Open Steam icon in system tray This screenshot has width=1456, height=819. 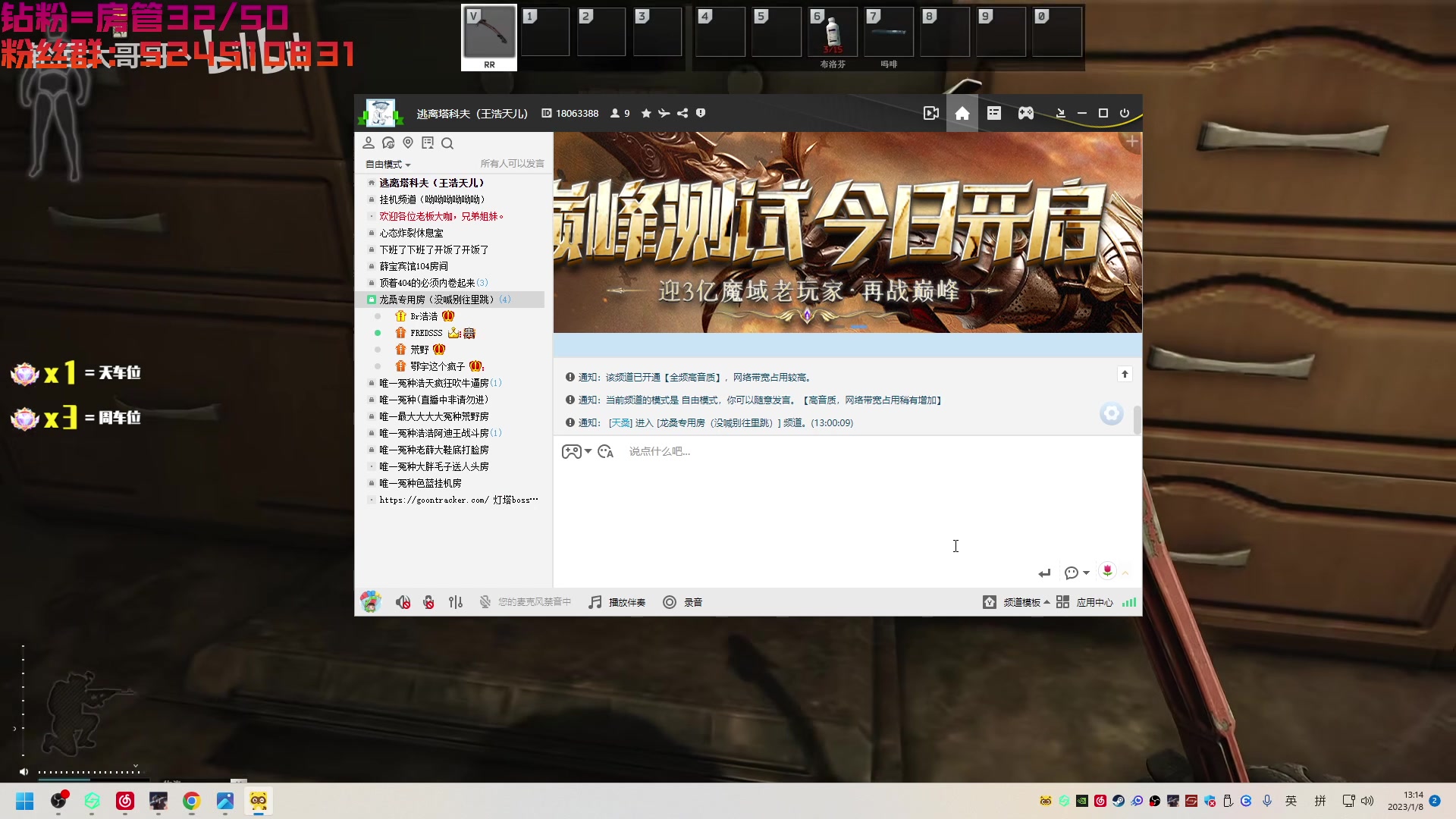1119,801
